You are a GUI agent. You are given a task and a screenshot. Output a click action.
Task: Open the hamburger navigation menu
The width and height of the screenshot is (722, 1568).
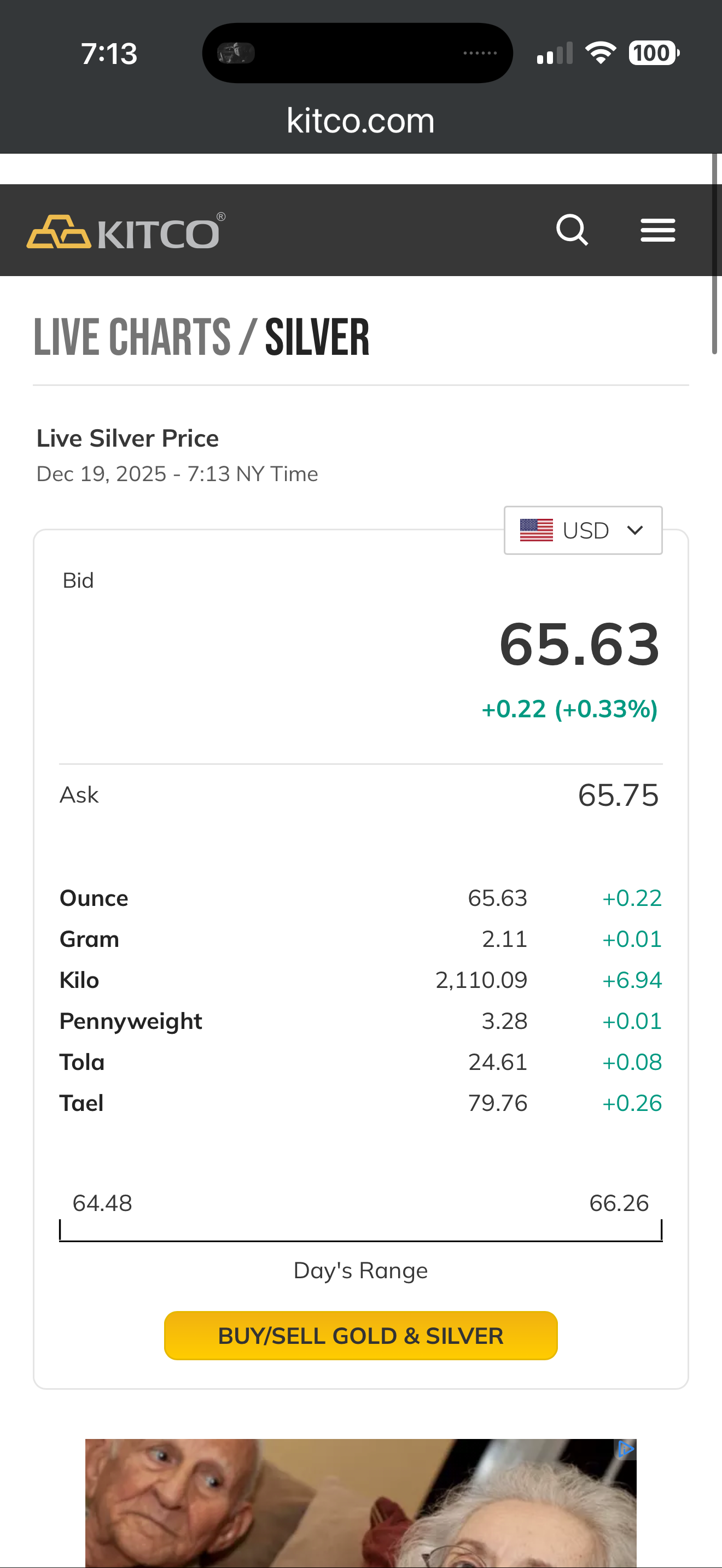657,230
